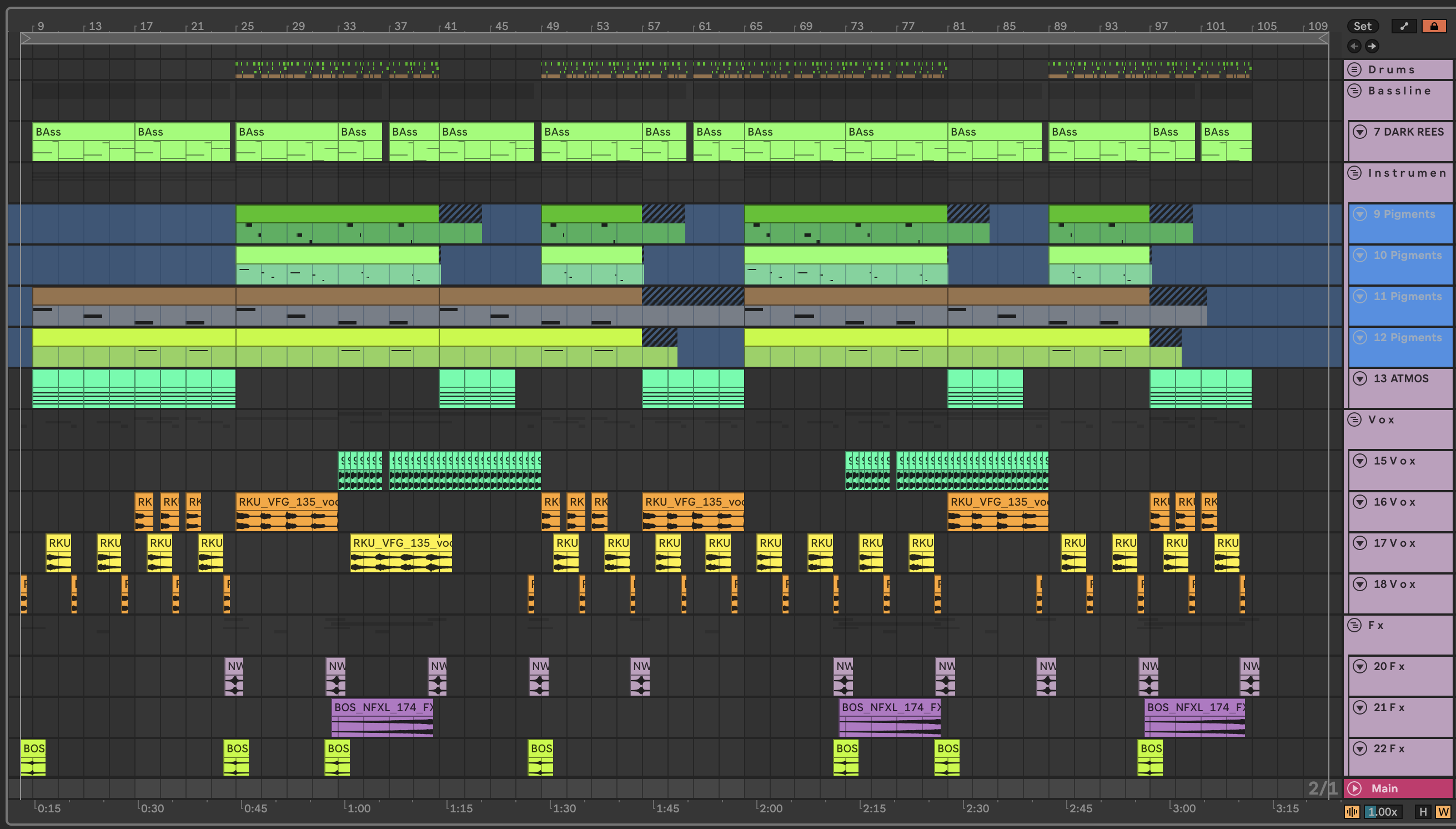
Task: Click the waveform icon near zoom field
Action: pos(1352,812)
